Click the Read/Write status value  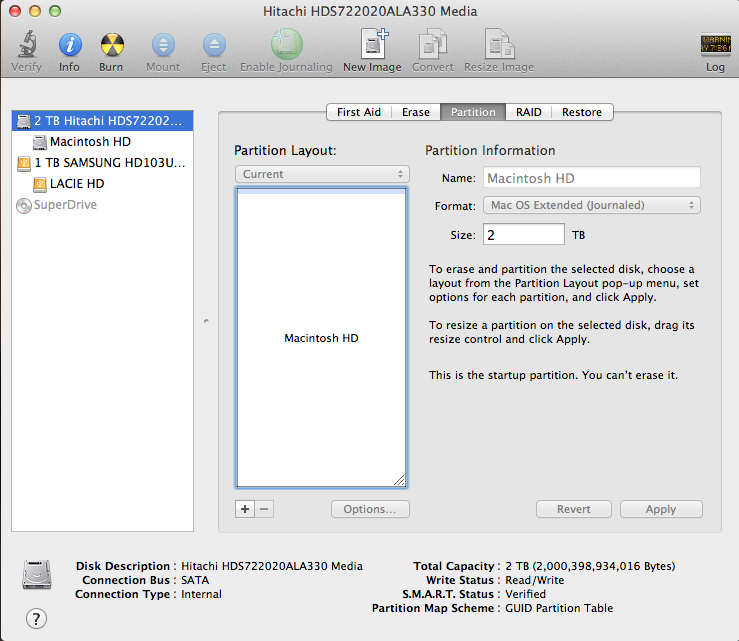point(534,580)
